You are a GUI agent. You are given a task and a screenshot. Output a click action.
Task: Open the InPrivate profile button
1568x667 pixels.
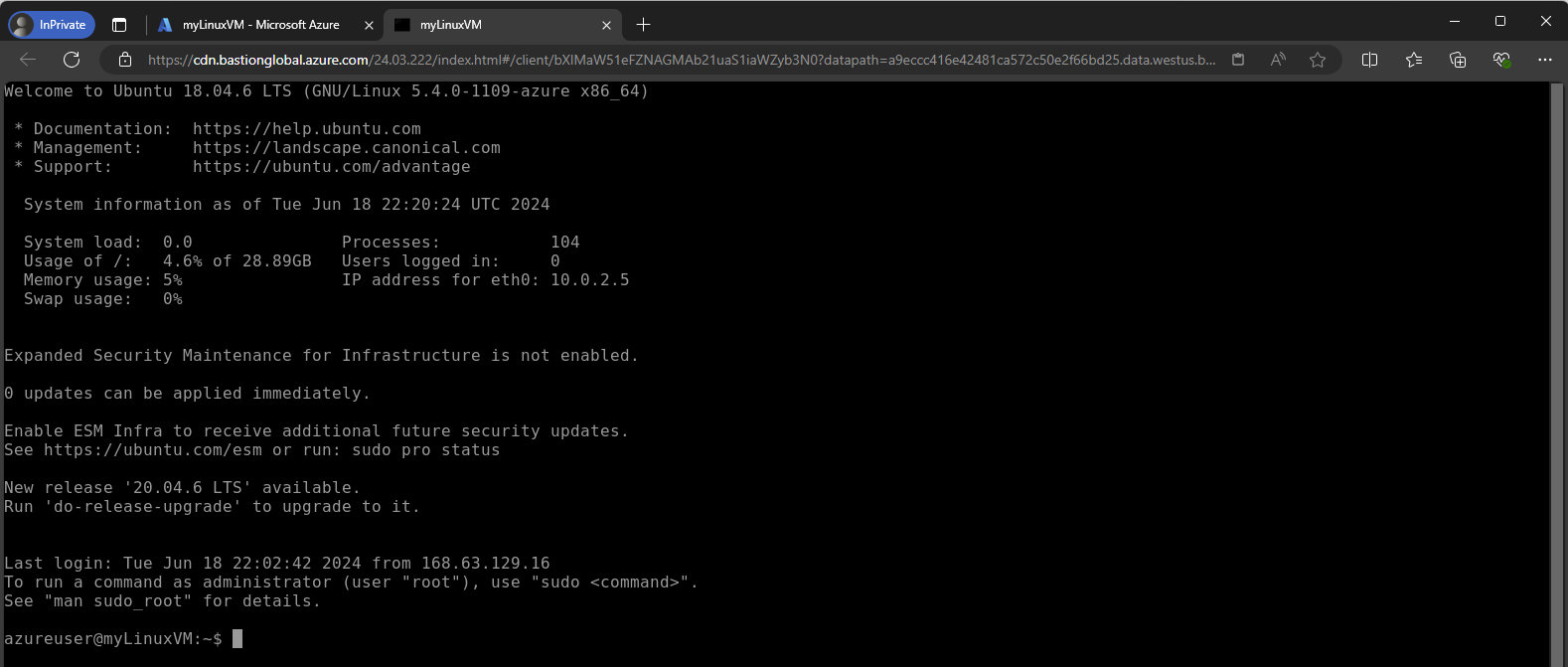point(52,25)
